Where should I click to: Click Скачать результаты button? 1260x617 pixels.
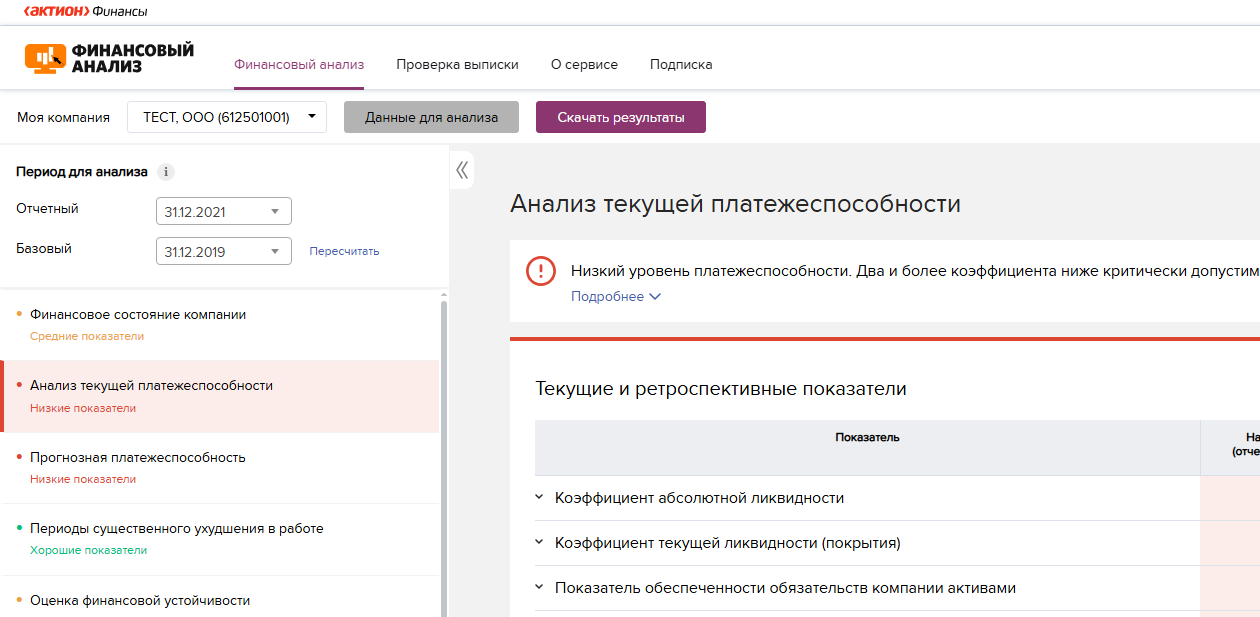pyautogui.click(x=621, y=117)
